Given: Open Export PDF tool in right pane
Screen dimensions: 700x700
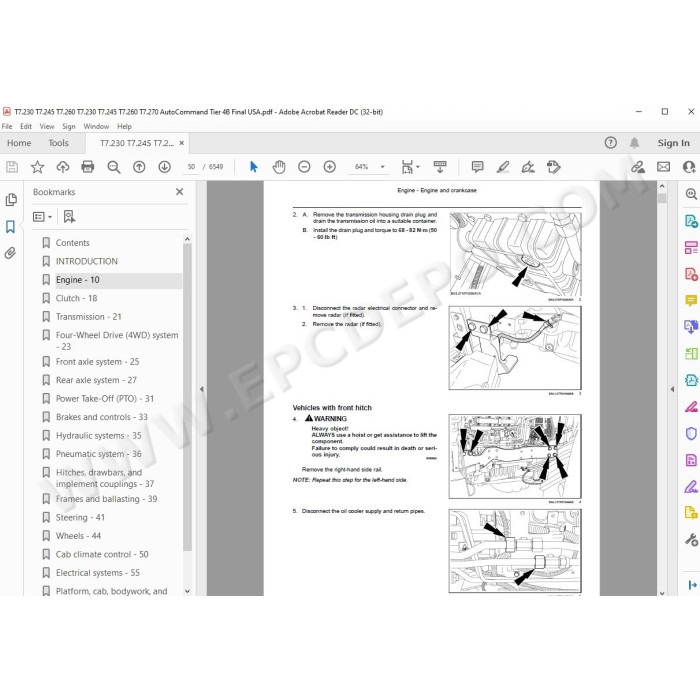Looking at the screenshot, I should click(x=691, y=221).
